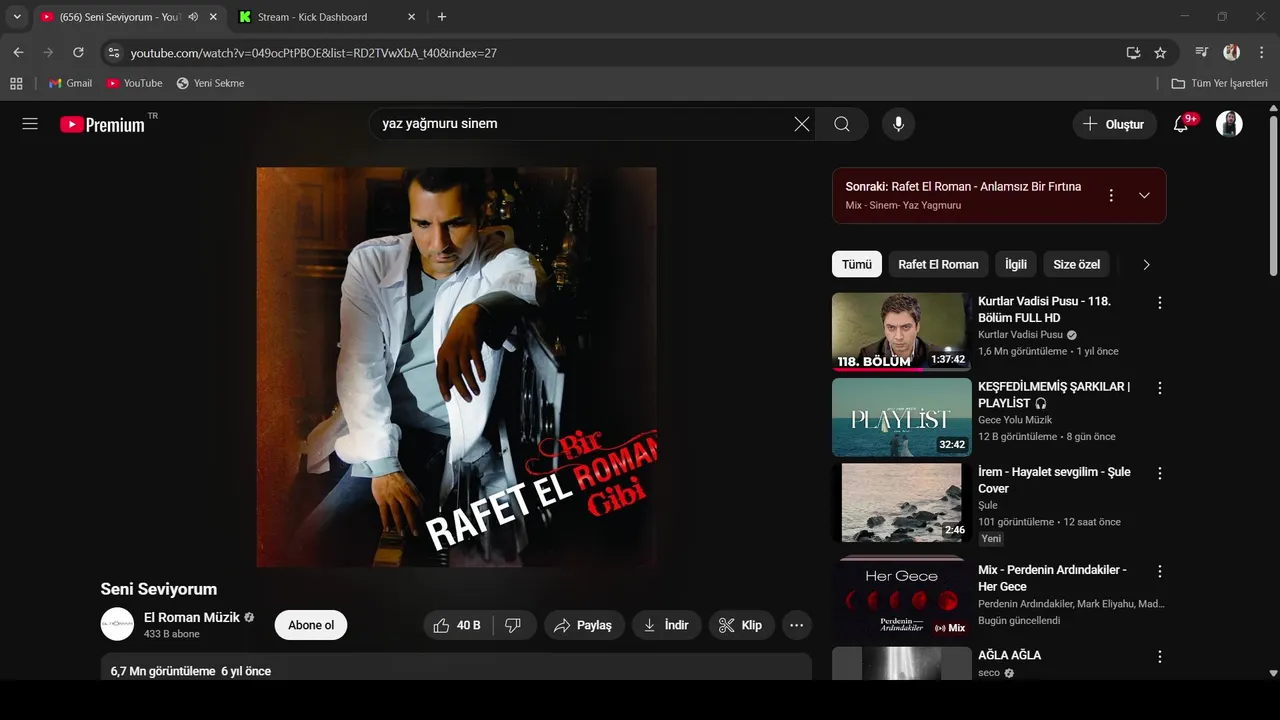Select the Tümü filter chip

coord(857,264)
